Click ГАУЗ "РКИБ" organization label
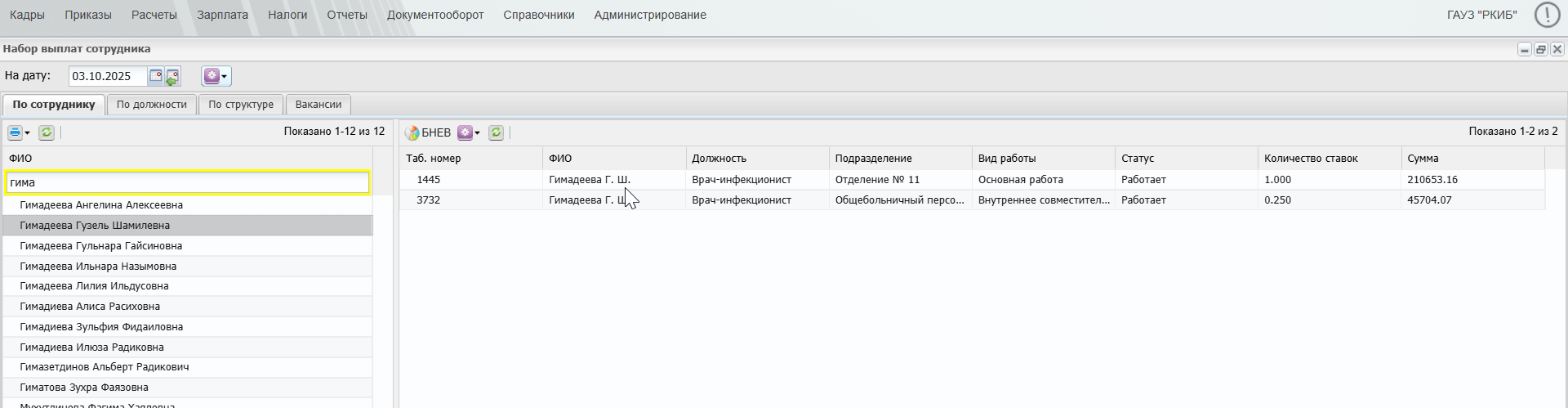 point(1481,15)
